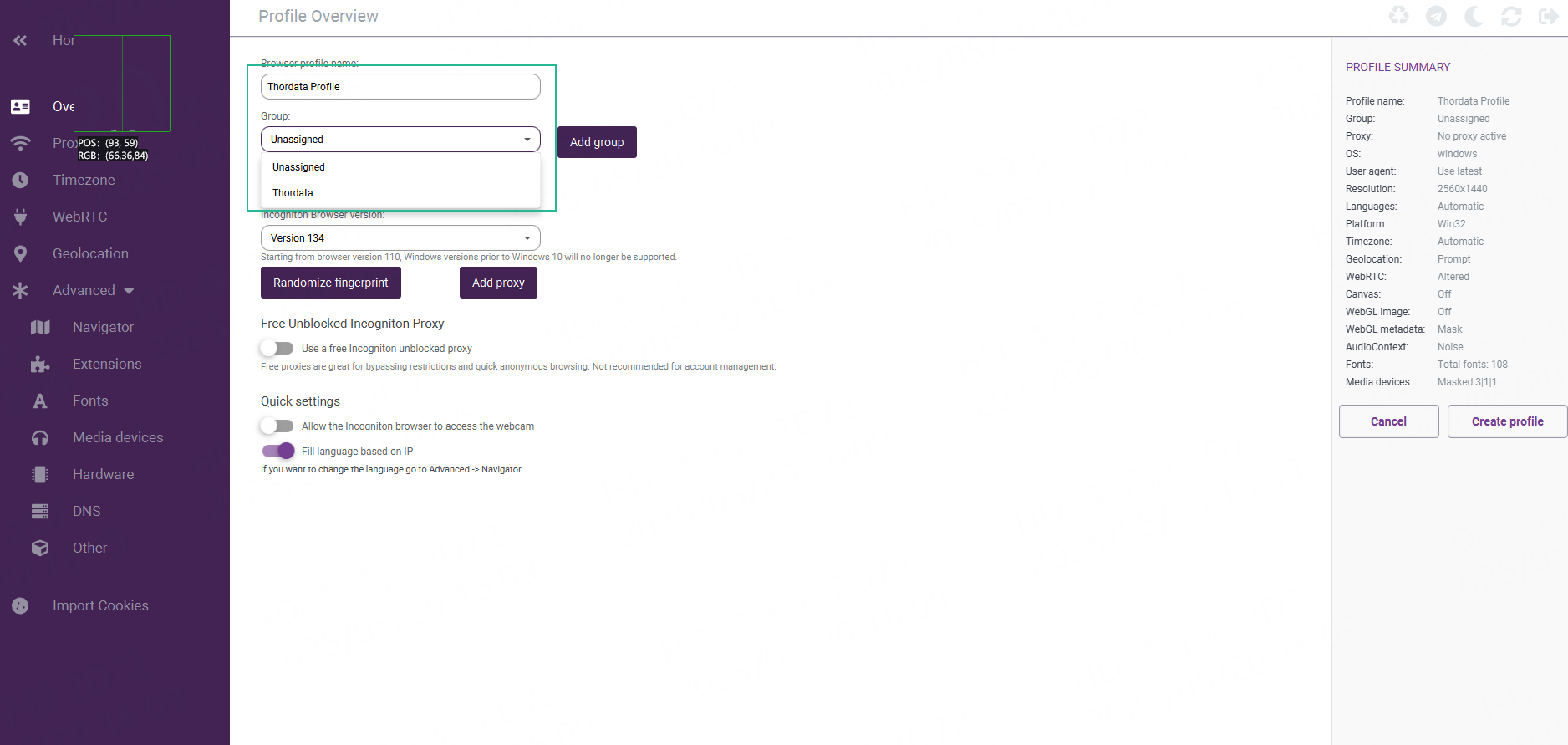Click the Create profile button

coord(1507,421)
